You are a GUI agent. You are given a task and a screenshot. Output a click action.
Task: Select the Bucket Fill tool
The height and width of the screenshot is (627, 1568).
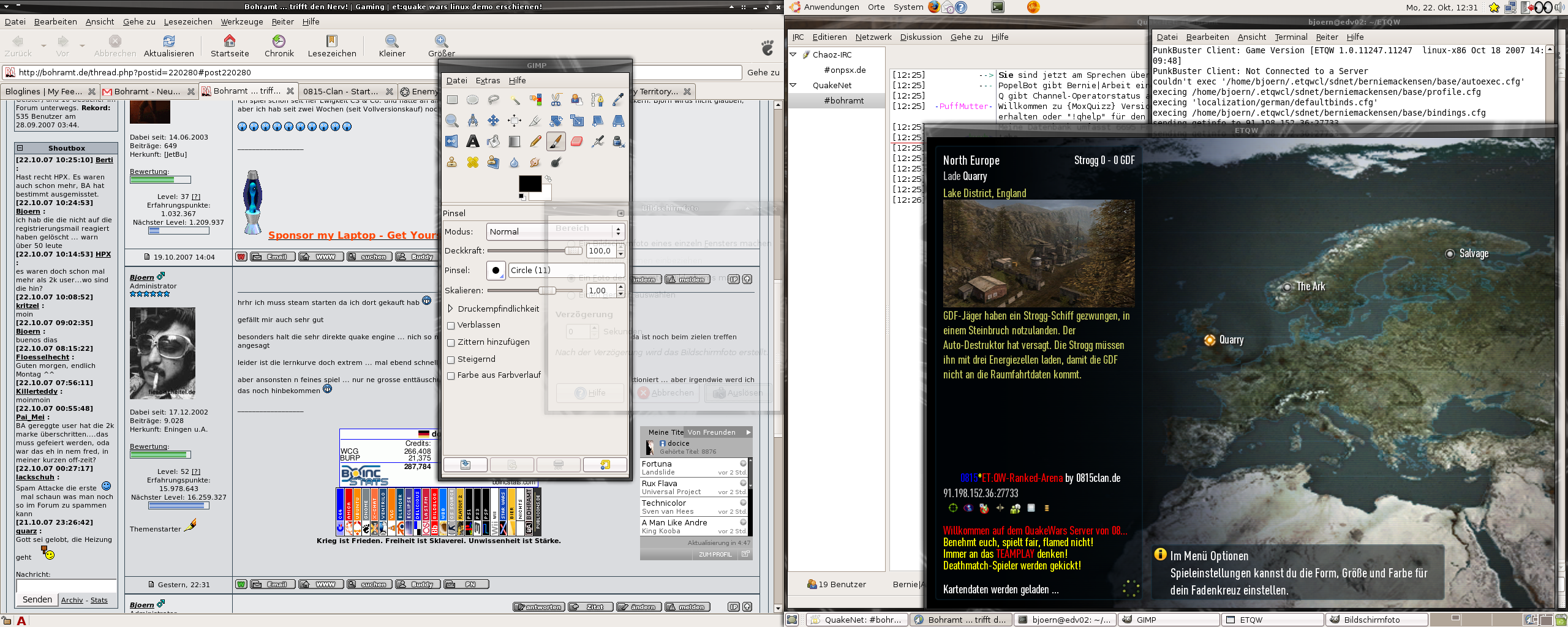493,141
